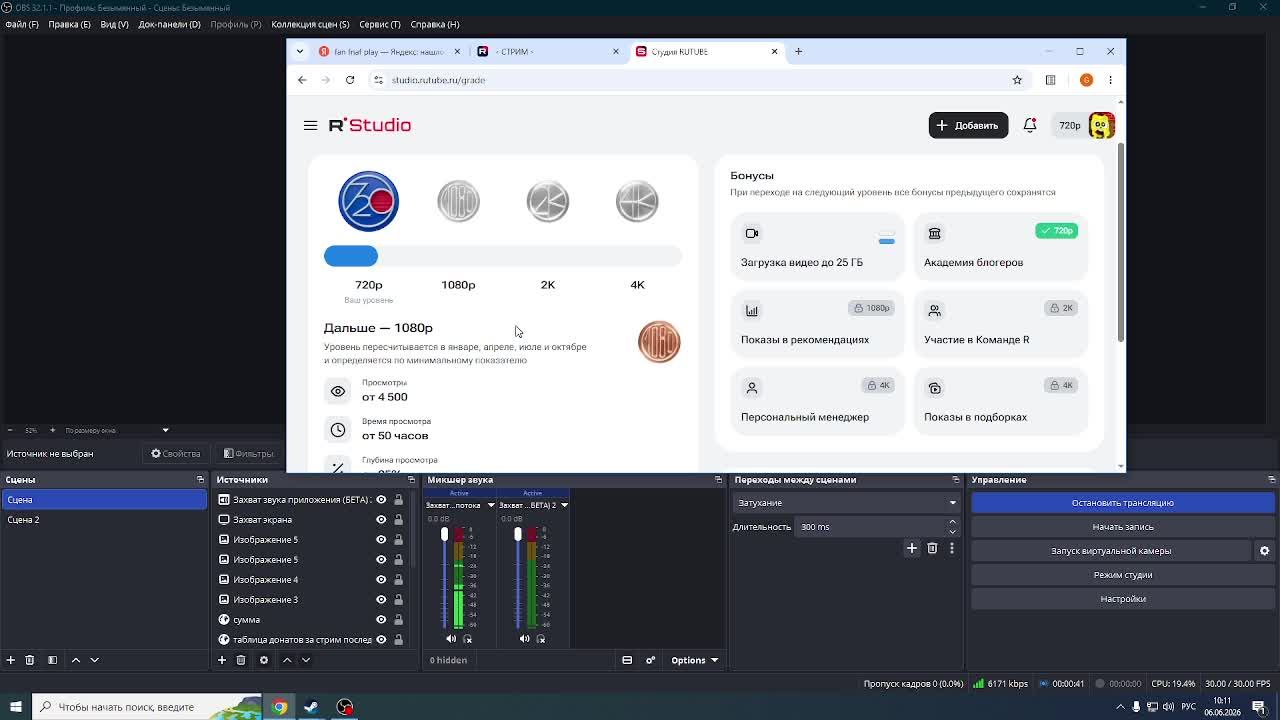Screen dimensions: 1280x720
Task: Open virtual camera settings gear
Action: point(1264,551)
